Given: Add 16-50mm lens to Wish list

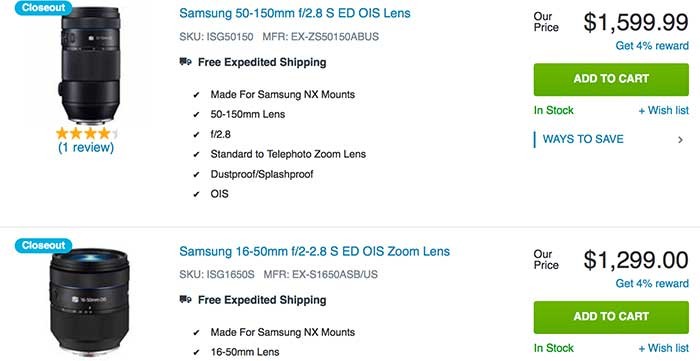Looking at the screenshot, I should (x=663, y=348).
